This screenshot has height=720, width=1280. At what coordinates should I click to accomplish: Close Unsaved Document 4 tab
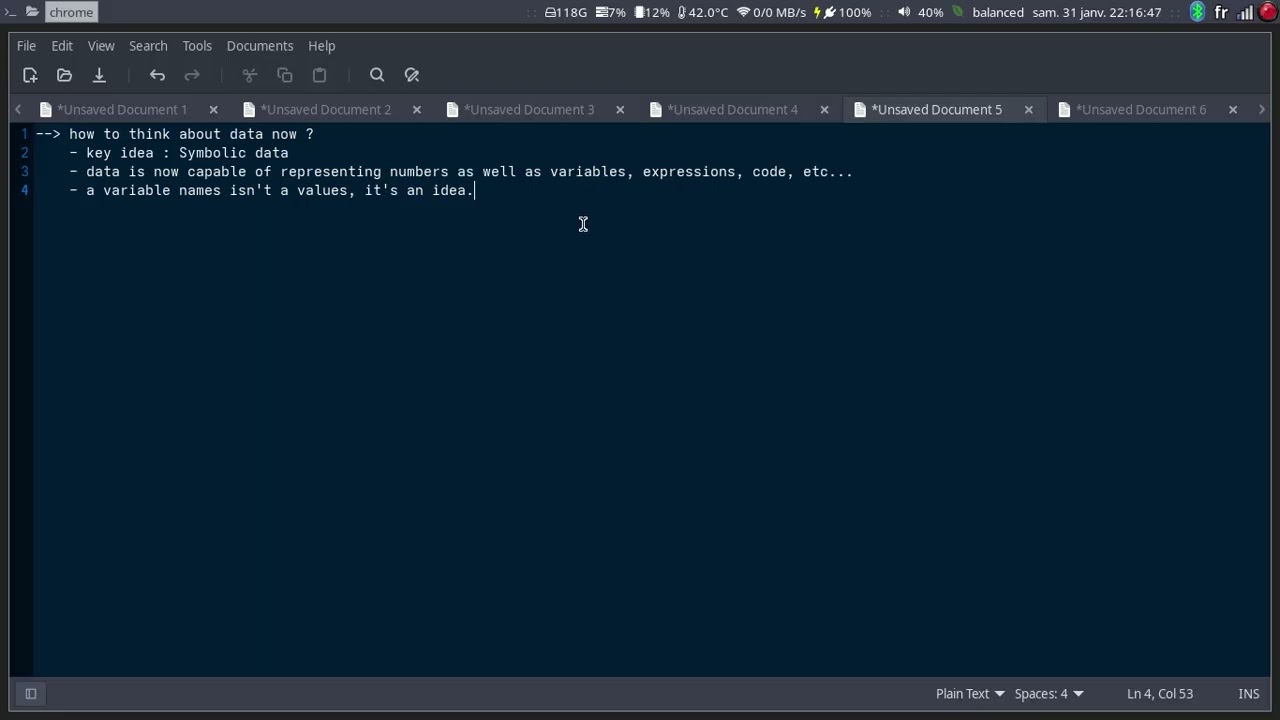tap(824, 109)
